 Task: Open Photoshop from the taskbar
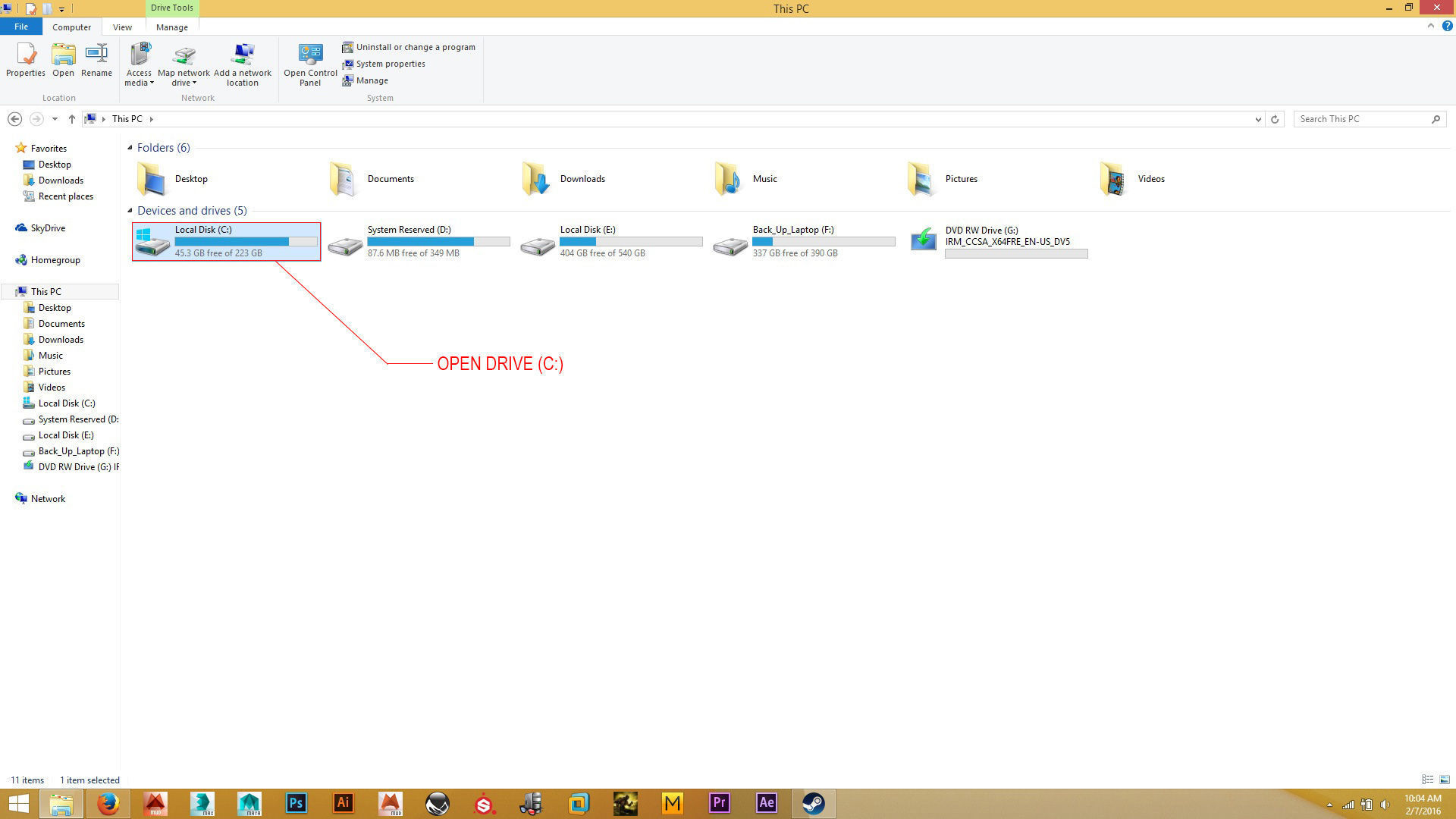pyautogui.click(x=297, y=803)
